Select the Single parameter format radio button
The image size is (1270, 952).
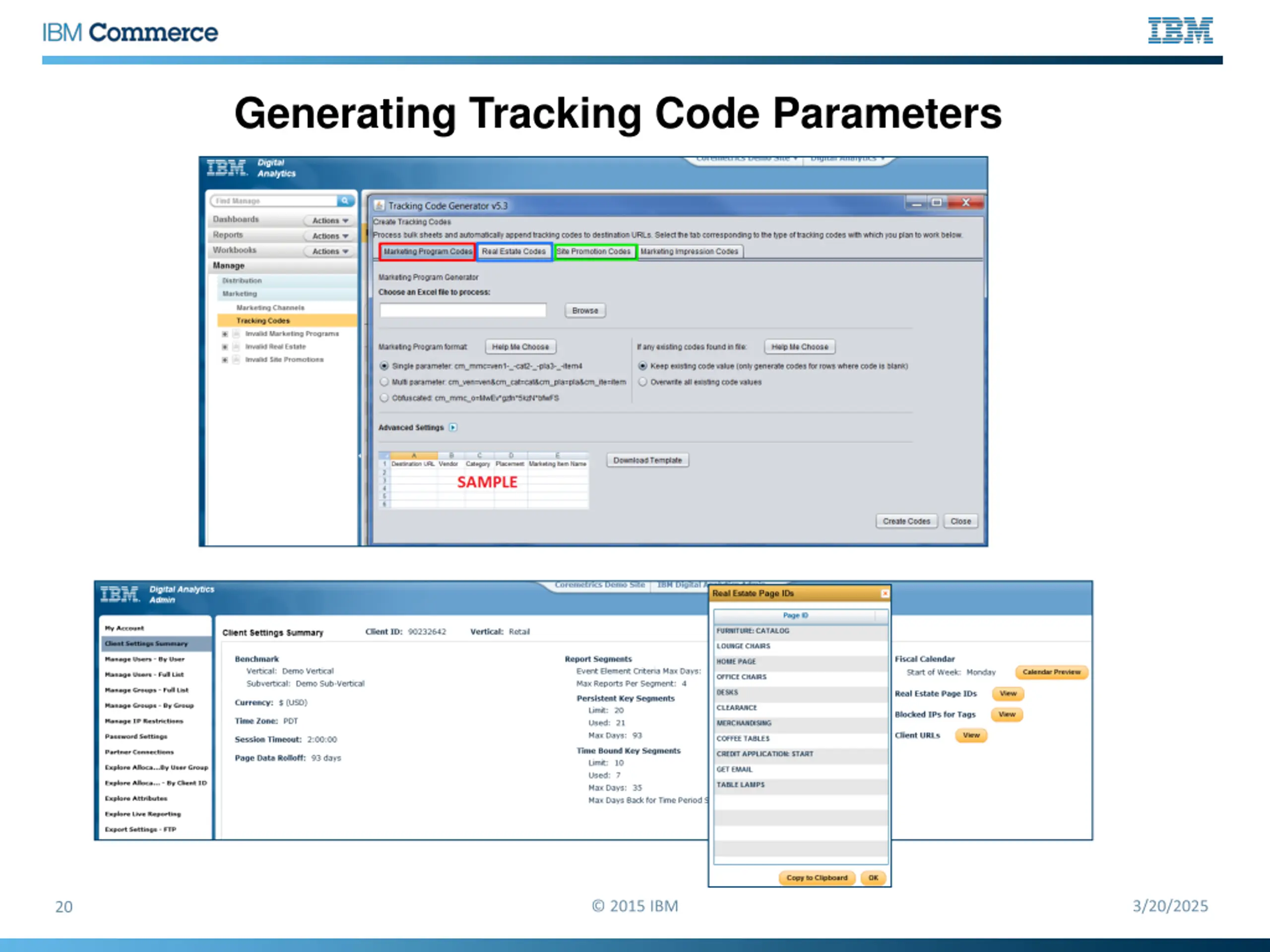tap(384, 366)
